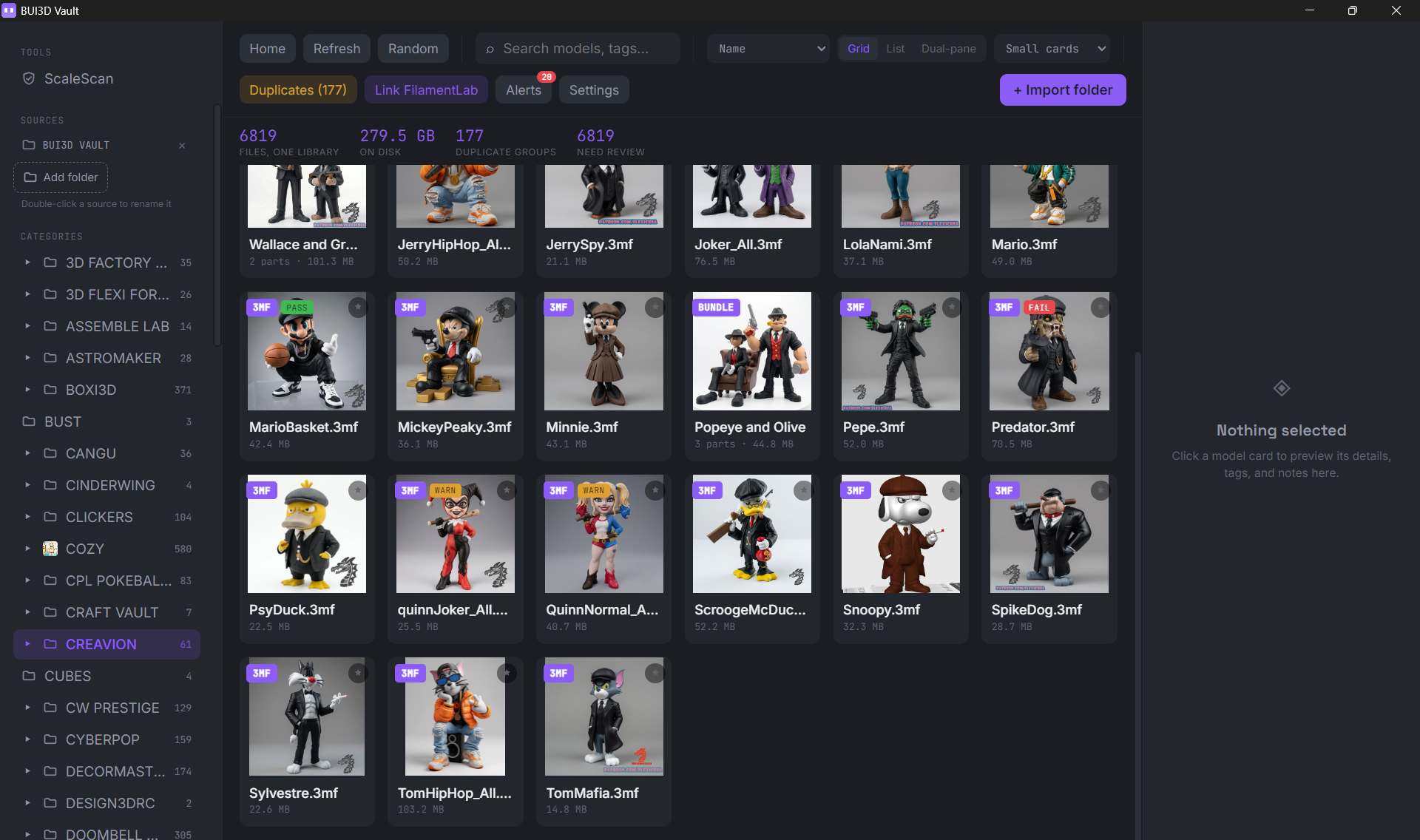1420x840 pixels.
Task: Open the Predator.3mf thumbnail
Action: (1049, 351)
